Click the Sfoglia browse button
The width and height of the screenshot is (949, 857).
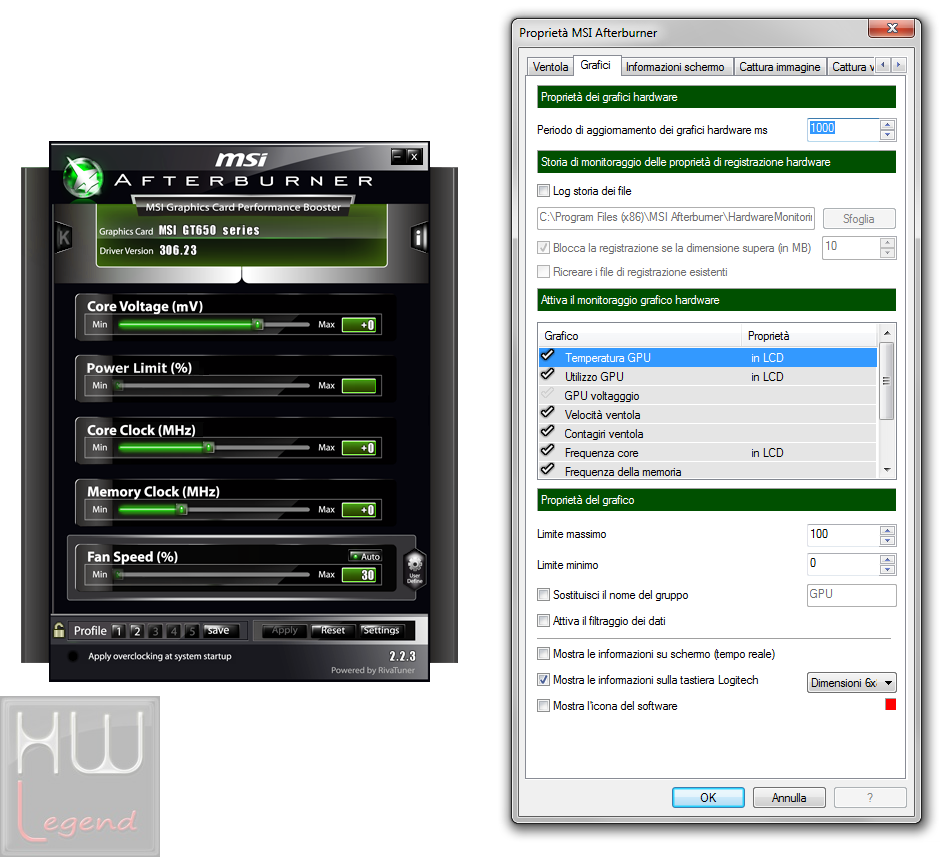[858, 218]
